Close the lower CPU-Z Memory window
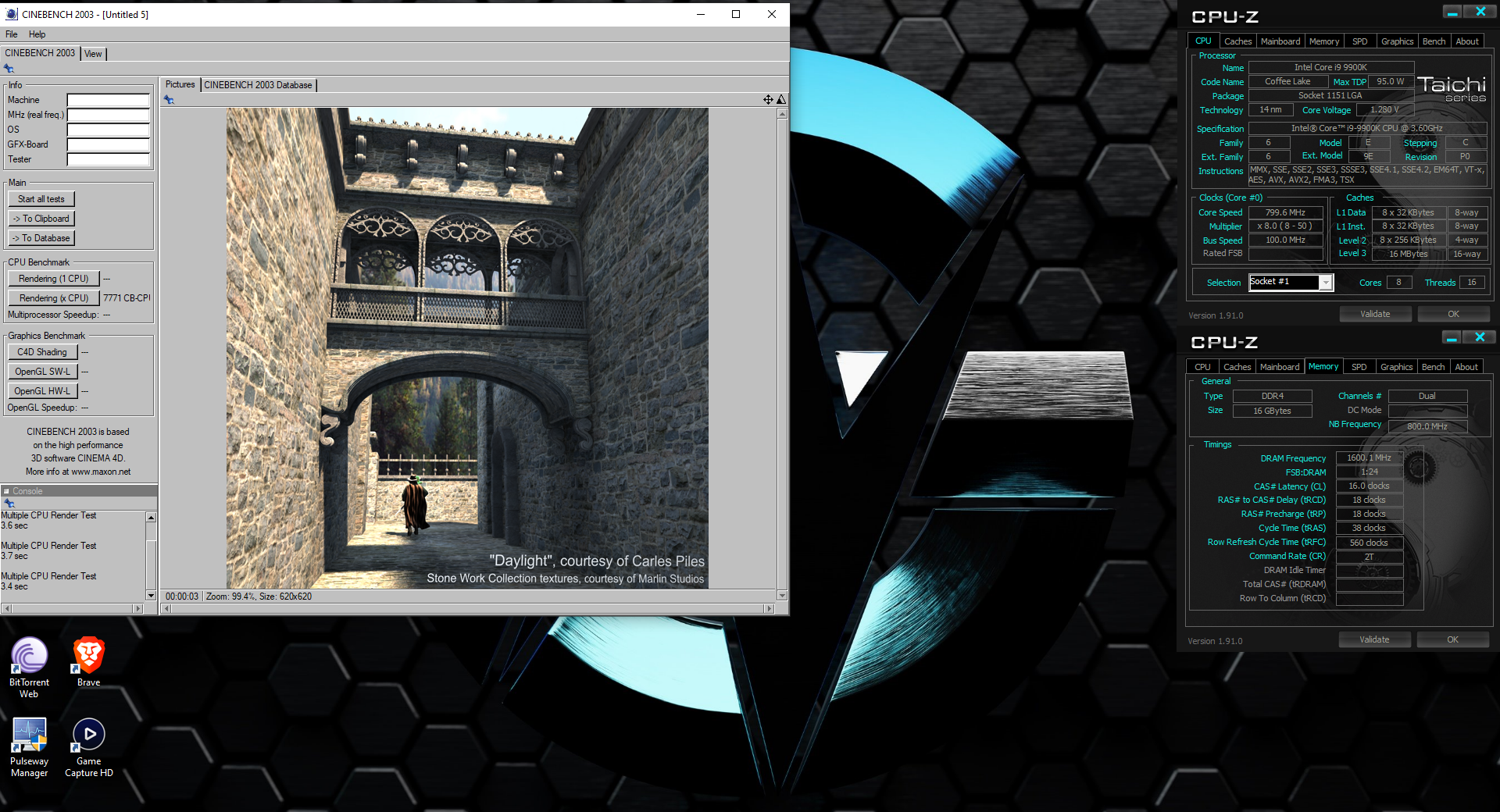This screenshot has height=812, width=1500. tap(1480, 337)
